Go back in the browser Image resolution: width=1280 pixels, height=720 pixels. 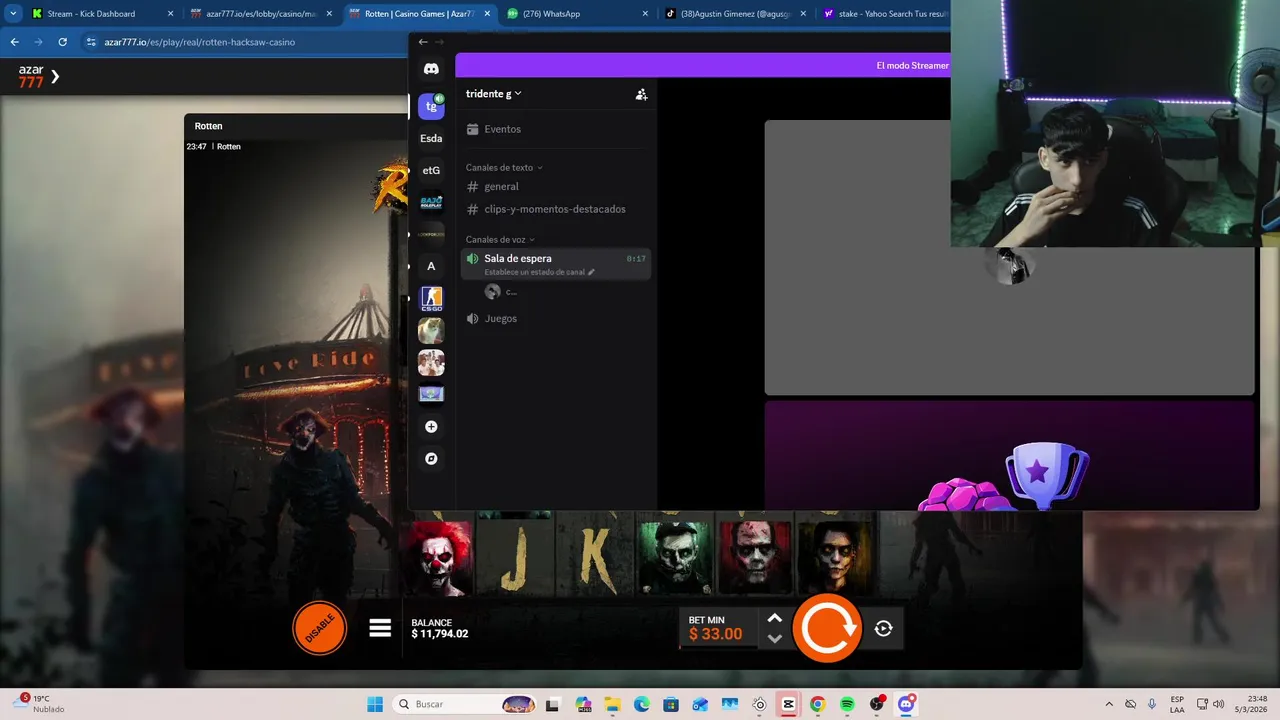coord(14,42)
